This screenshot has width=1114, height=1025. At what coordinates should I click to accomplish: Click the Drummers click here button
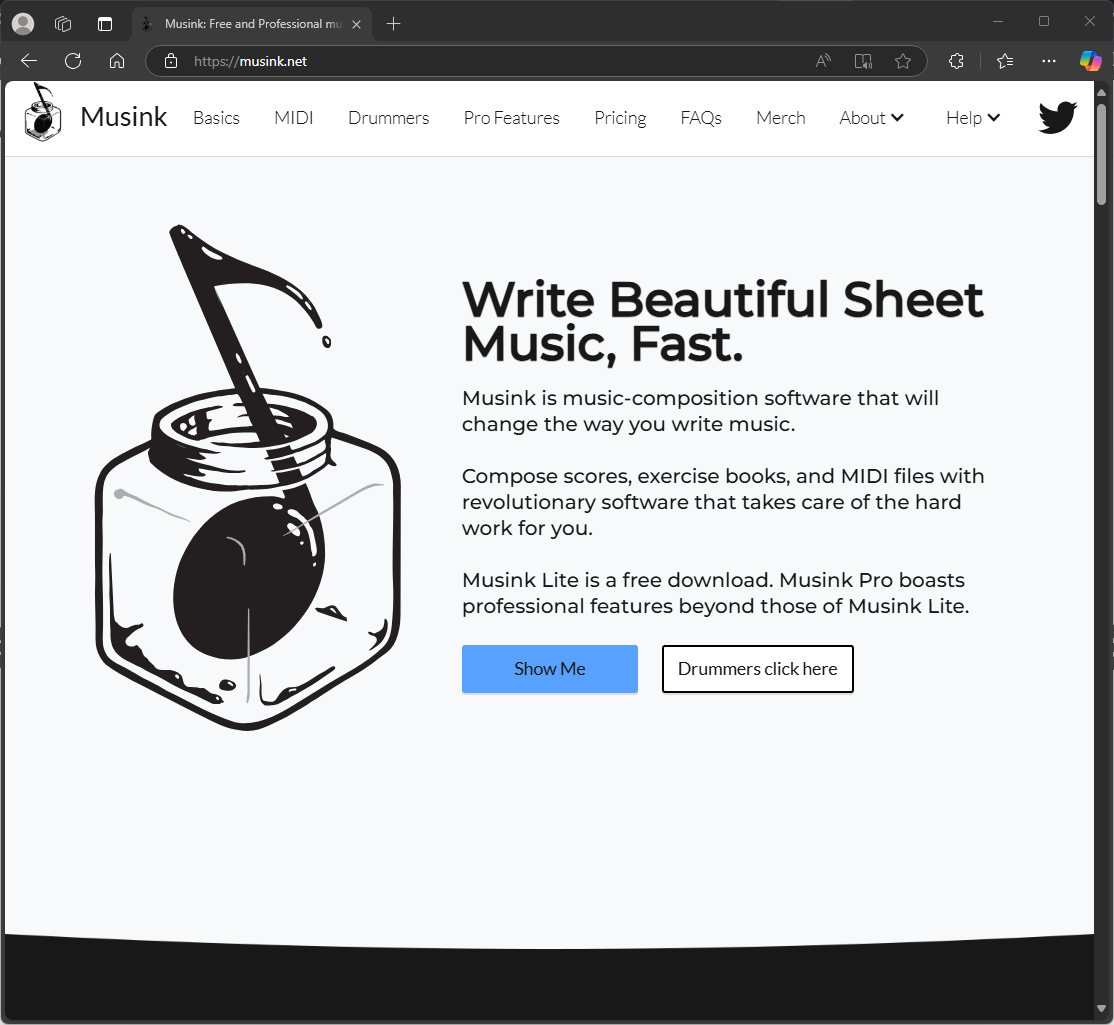[757, 669]
